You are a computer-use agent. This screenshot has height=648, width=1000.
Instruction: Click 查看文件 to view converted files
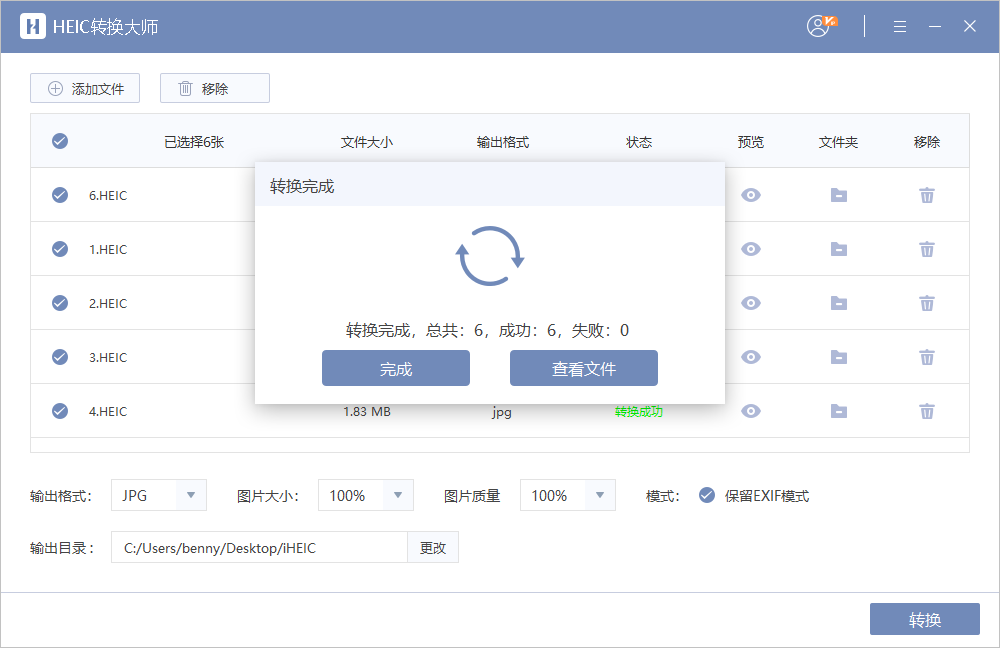[x=584, y=368]
